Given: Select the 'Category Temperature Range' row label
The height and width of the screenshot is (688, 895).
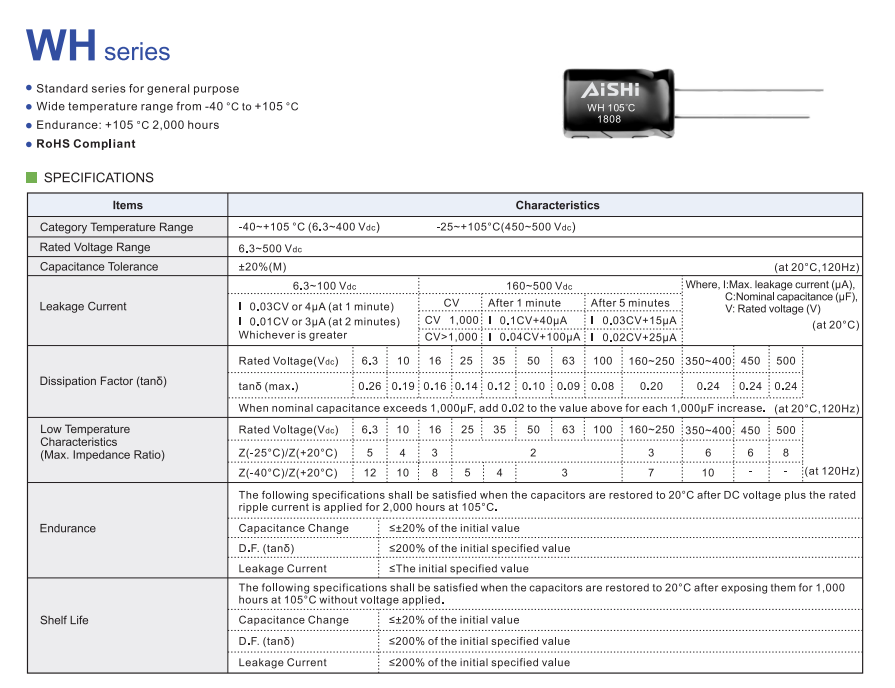Looking at the screenshot, I should tap(116, 227).
